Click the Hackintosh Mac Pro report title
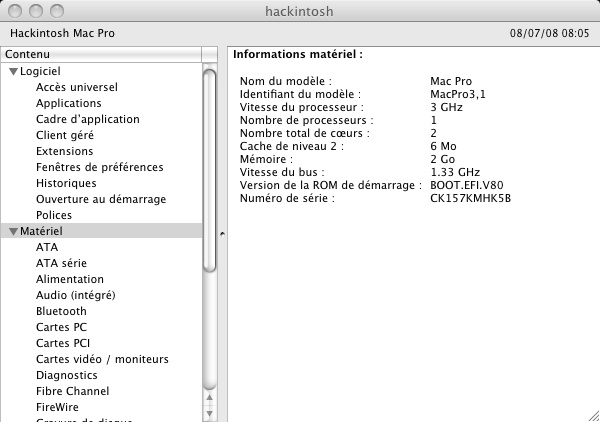The image size is (600, 422). [x=62, y=33]
